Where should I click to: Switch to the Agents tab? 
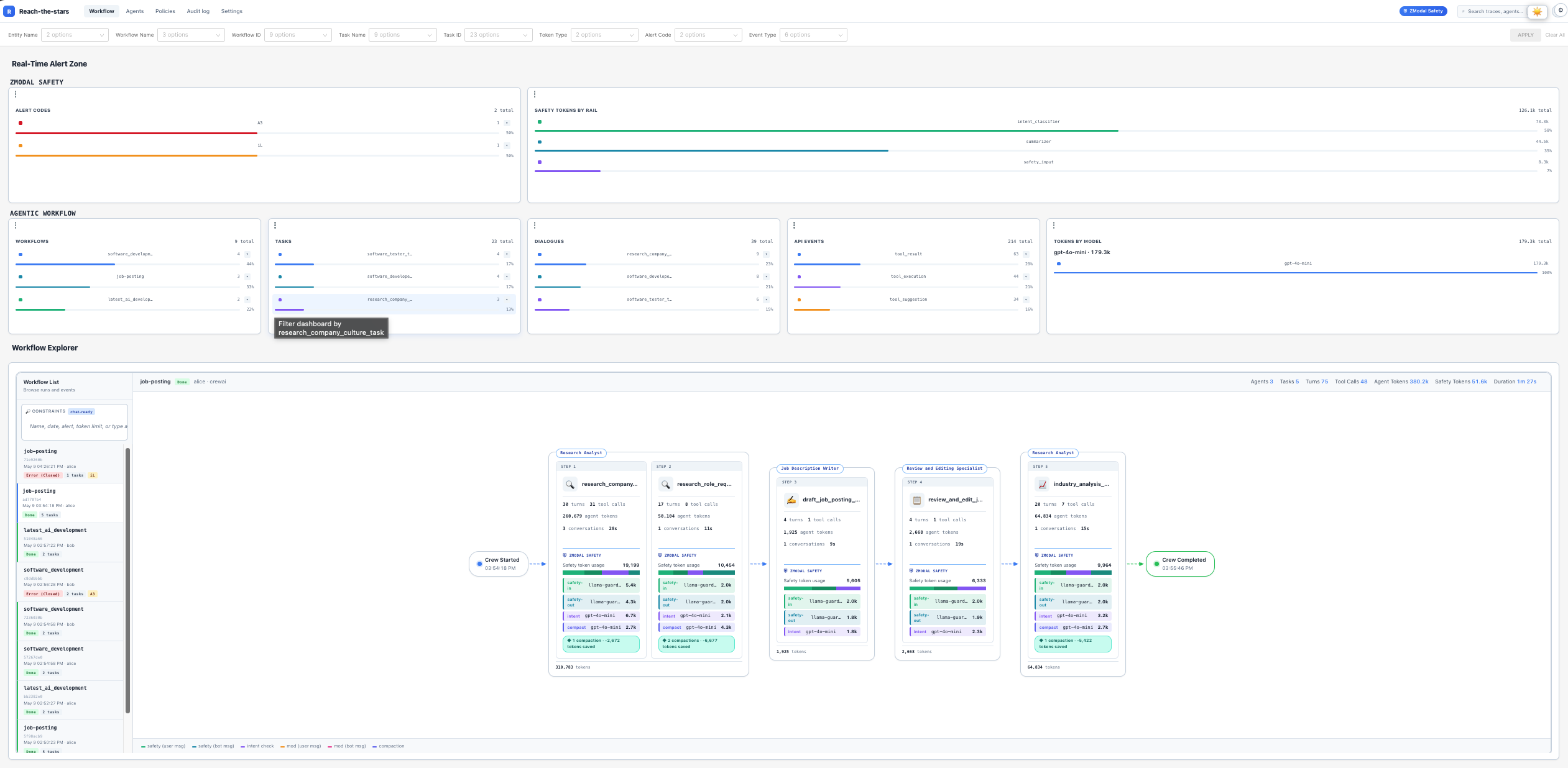point(134,11)
